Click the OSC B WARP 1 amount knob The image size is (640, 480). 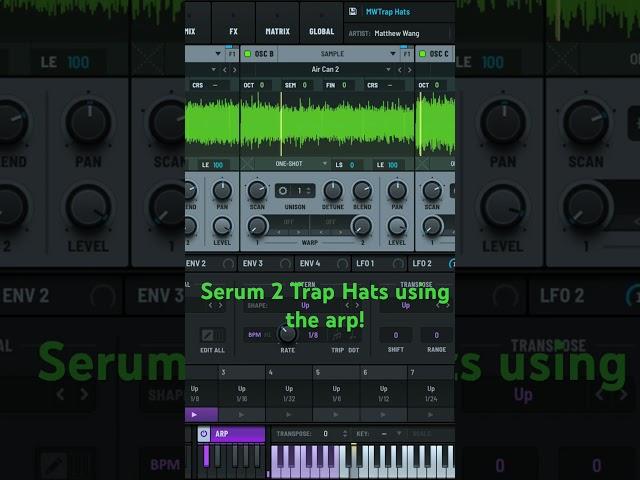[258, 226]
